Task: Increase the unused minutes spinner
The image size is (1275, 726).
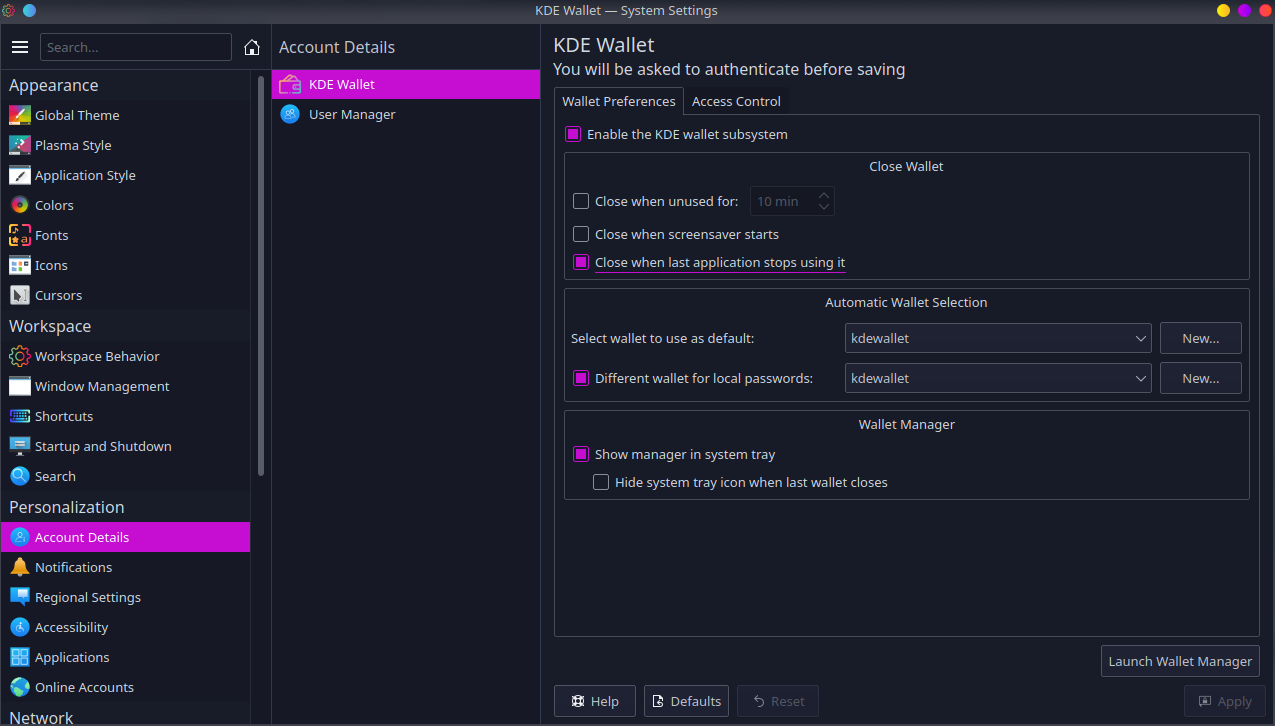Action: 824,195
